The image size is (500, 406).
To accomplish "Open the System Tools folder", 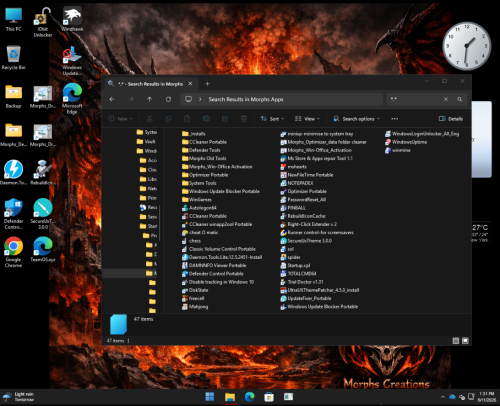I will pyautogui.click(x=199, y=183).
